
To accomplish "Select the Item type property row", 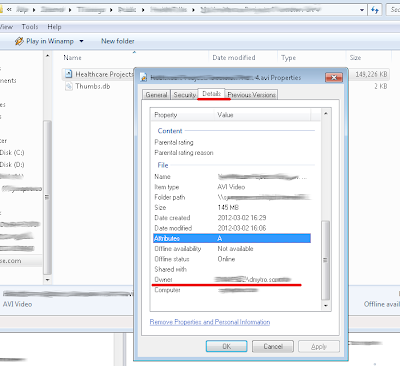I will coord(232,187).
